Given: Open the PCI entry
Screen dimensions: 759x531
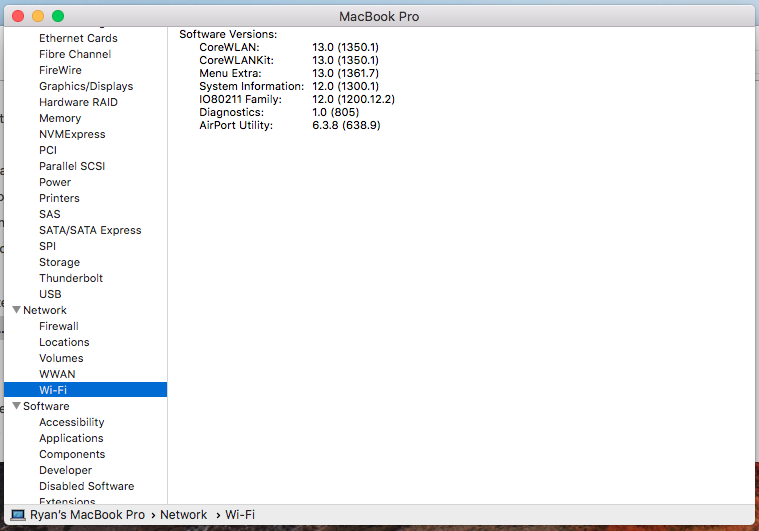Looking at the screenshot, I should [x=48, y=150].
